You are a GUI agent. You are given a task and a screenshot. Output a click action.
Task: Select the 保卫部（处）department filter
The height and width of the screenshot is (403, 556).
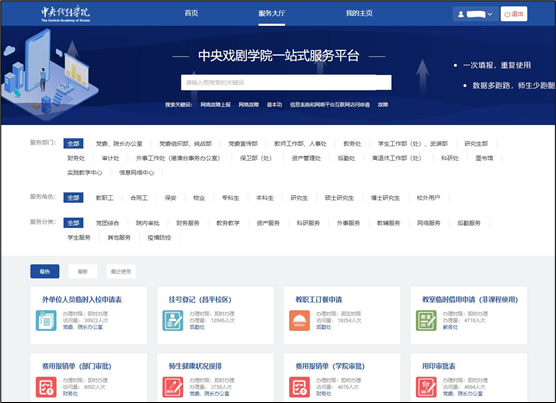coord(256,158)
